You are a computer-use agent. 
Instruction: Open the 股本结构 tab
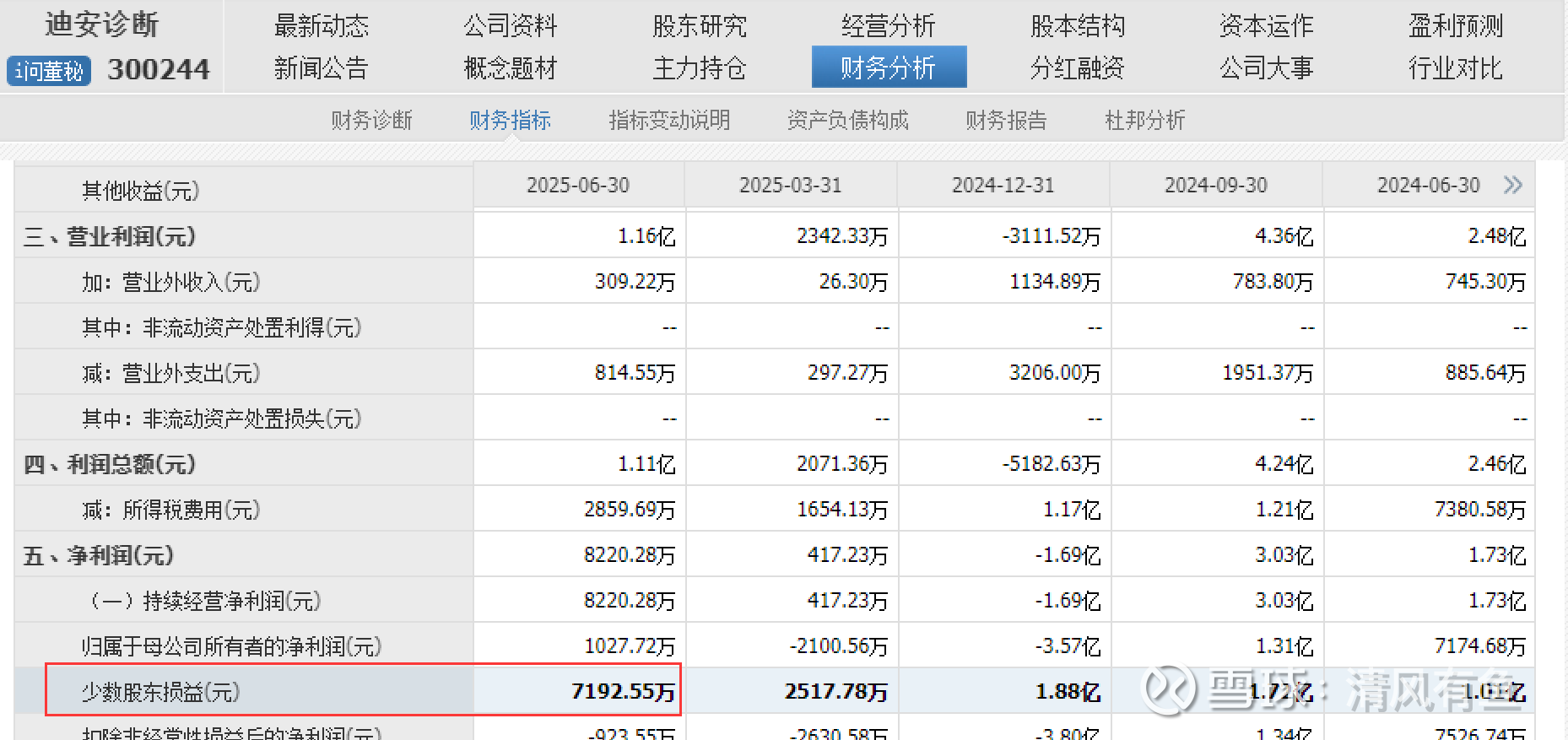1077,26
